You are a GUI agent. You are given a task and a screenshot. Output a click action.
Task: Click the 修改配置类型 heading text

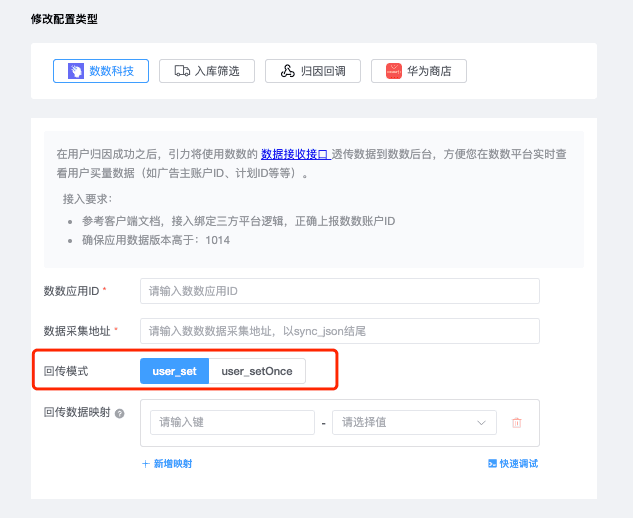[x=64, y=19]
